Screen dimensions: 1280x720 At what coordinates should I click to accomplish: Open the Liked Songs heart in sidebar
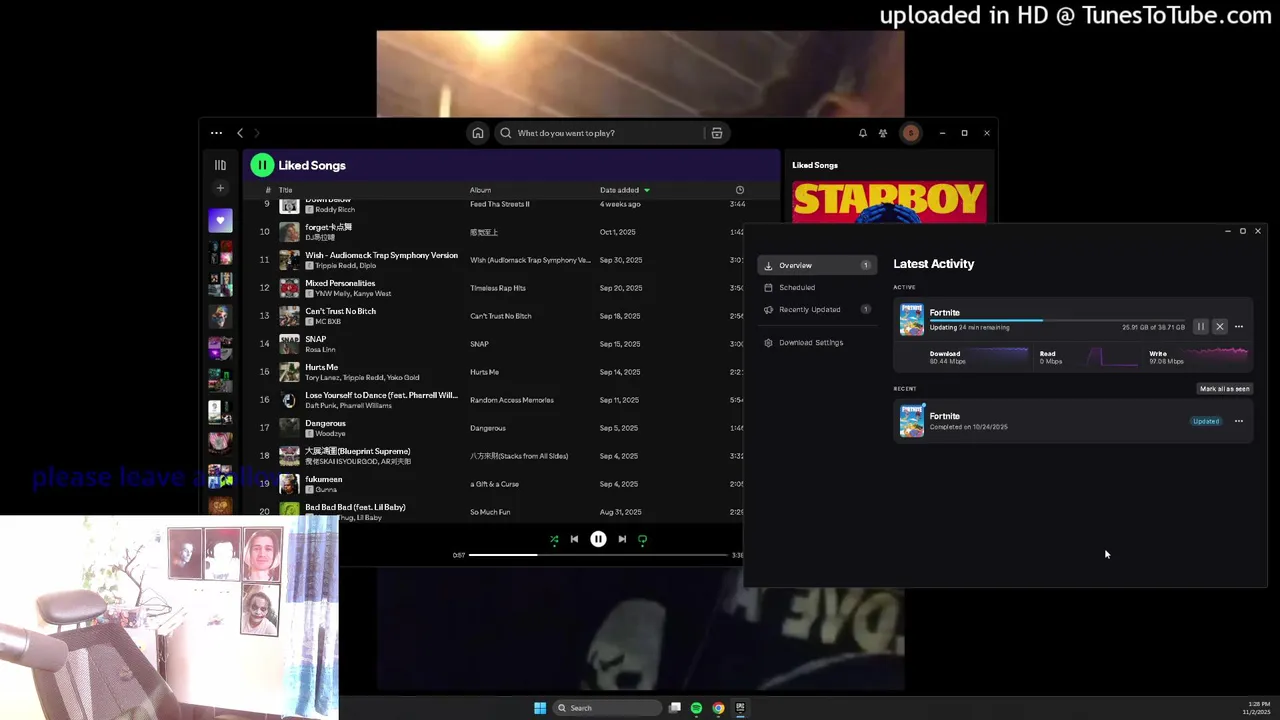coord(221,221)
